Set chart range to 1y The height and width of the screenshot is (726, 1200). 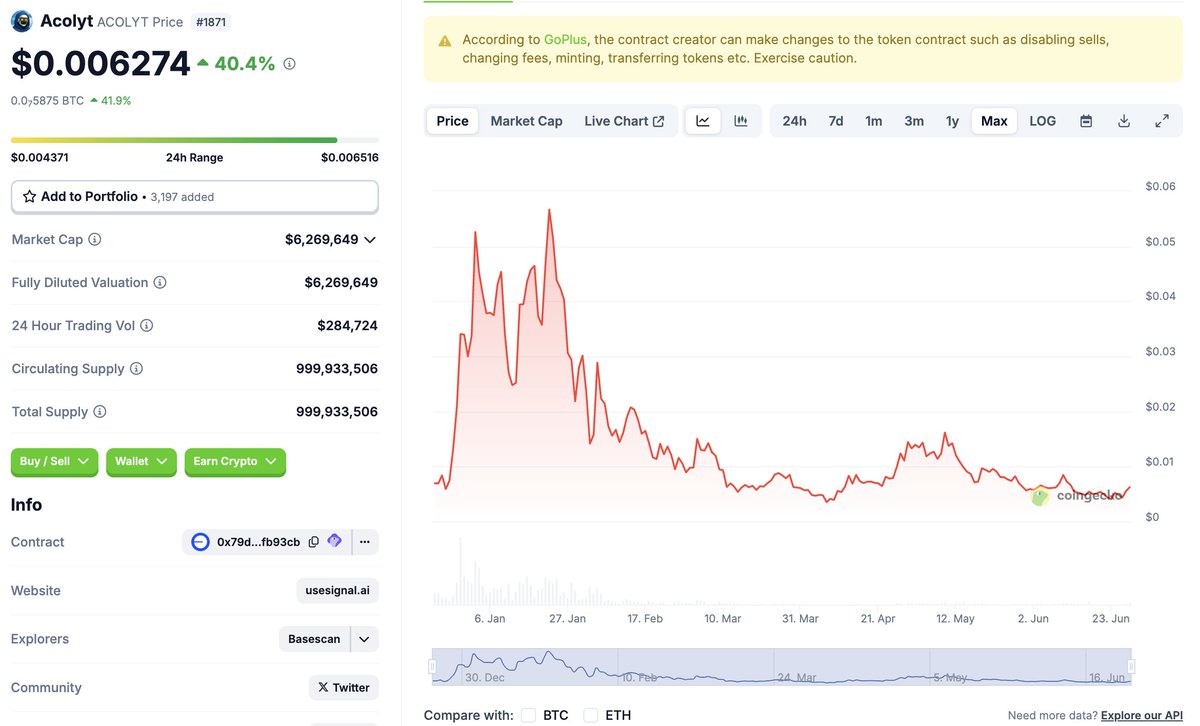click(x=953, y=121)
